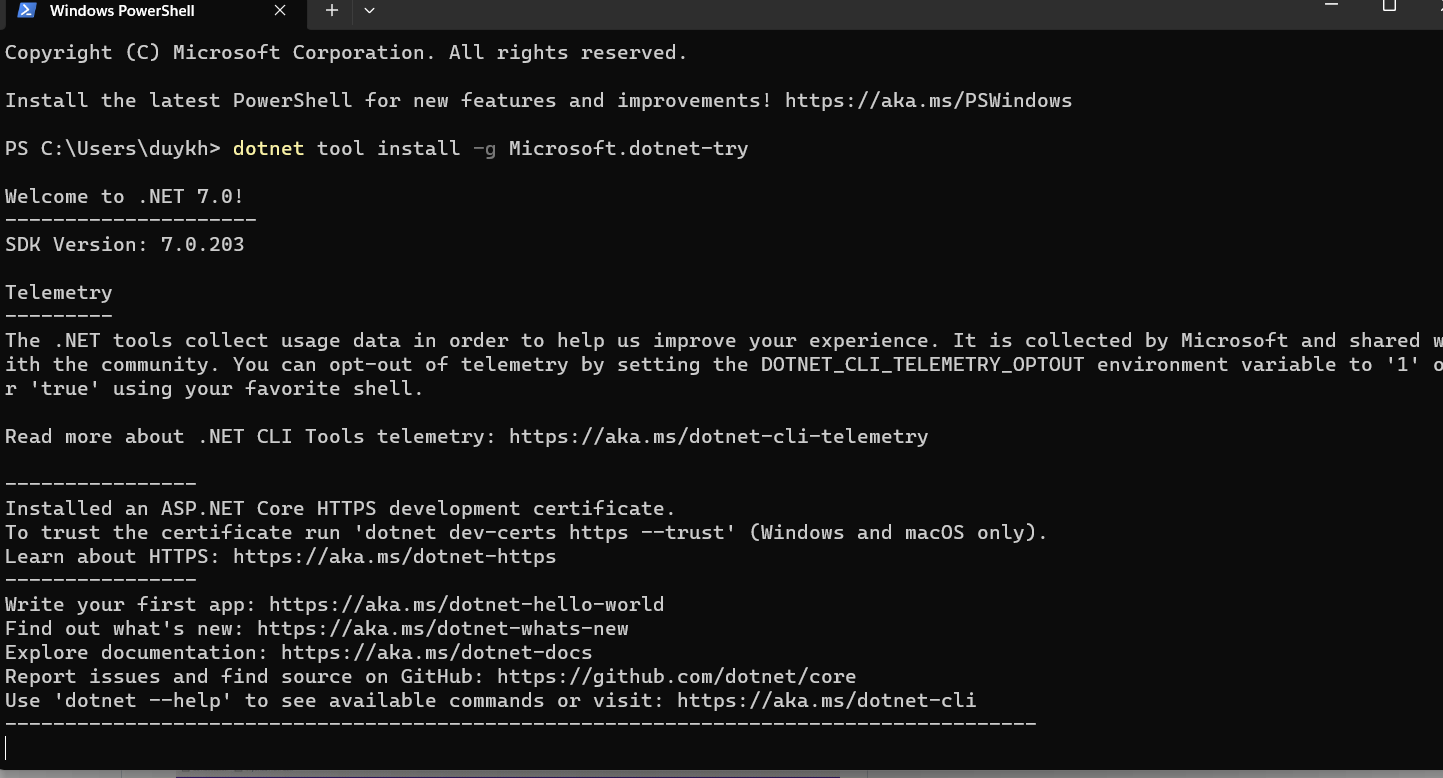Open the github.com/dotnet/core link
The height and width of the screenshot is (778, 1443).
676,676
